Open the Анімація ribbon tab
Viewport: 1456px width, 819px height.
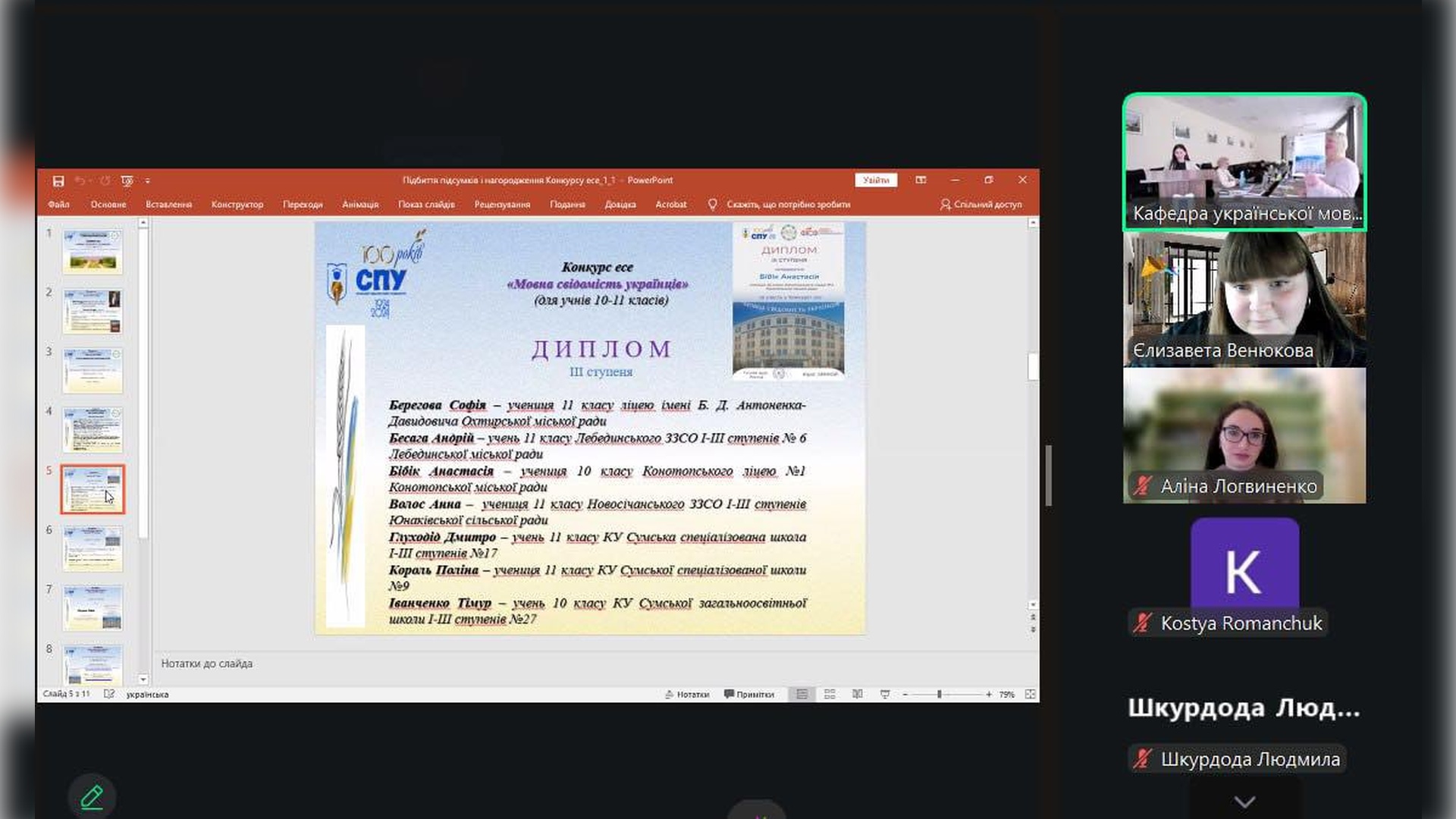click(360, 204)
